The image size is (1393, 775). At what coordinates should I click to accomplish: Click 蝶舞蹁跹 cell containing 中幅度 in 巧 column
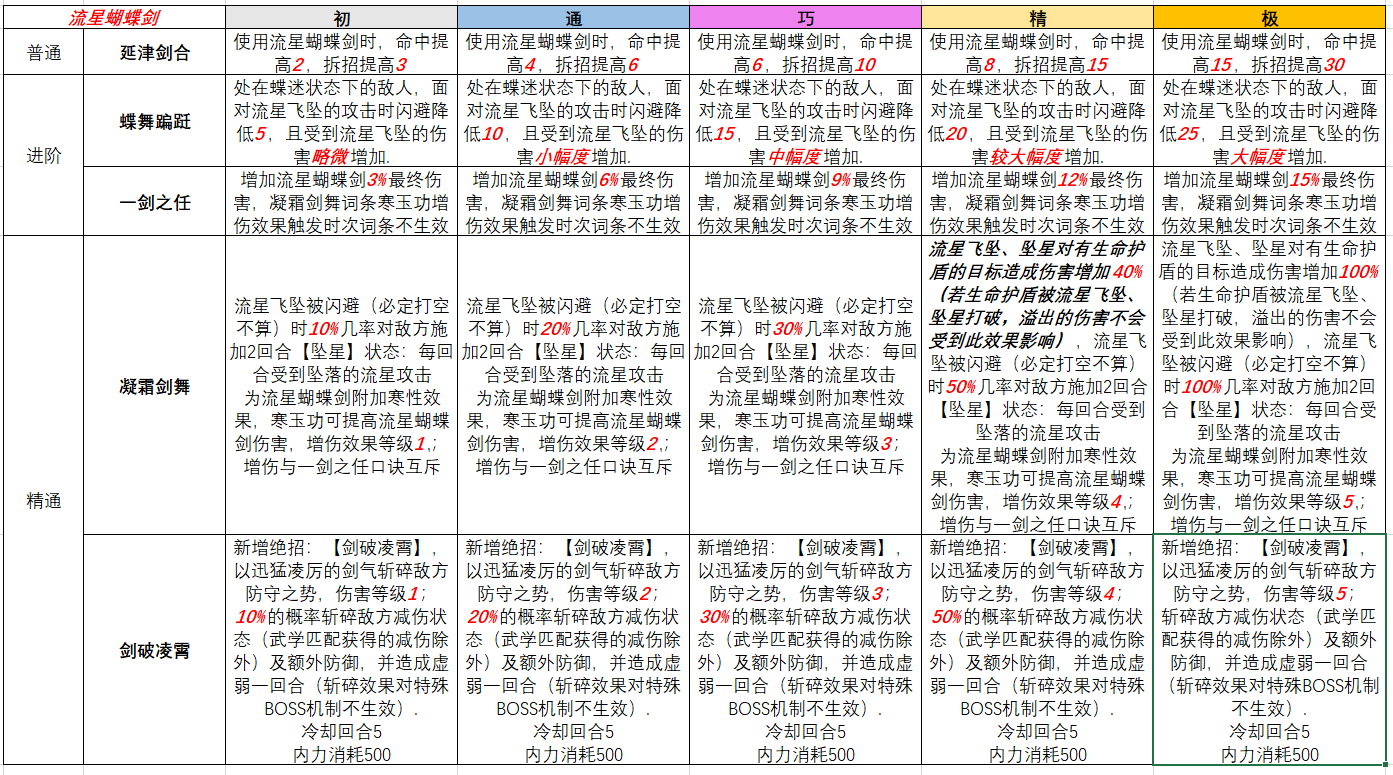tap(805, 121)
